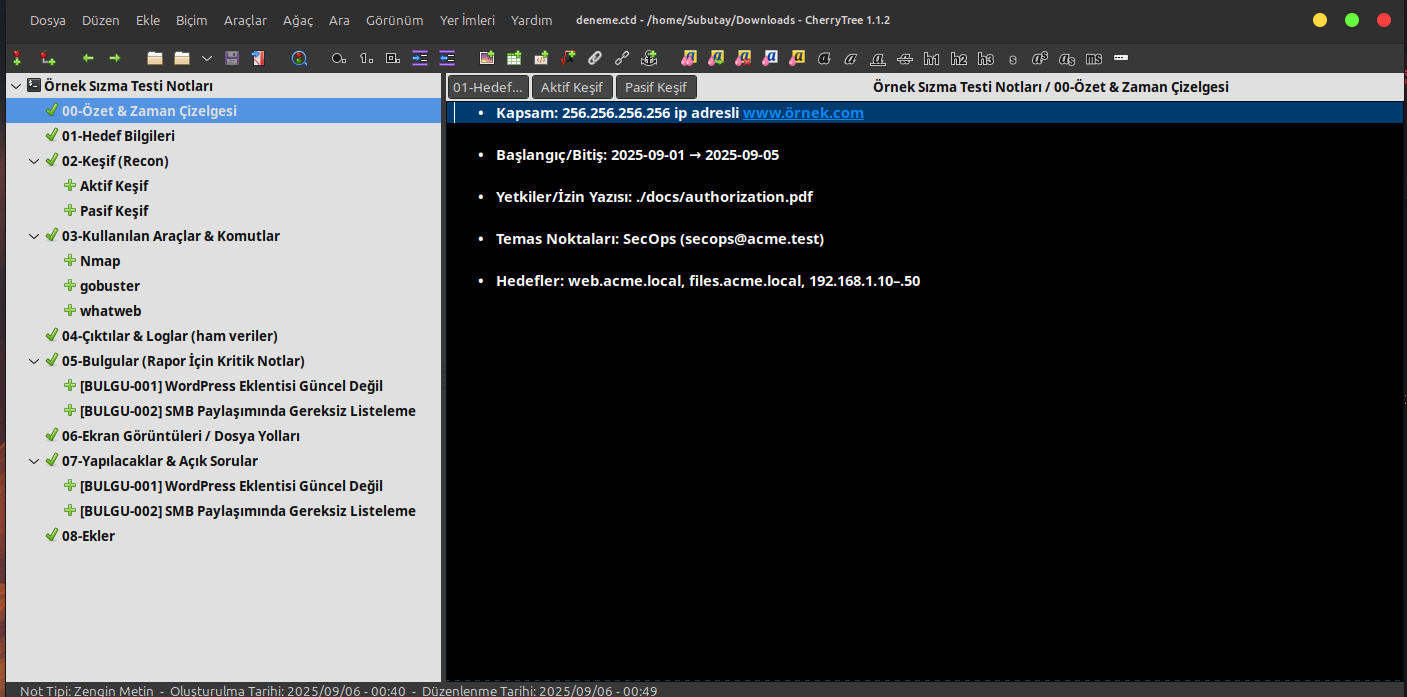
Task: Insert an anchor via toolbar icon
Action: point(649,58)
